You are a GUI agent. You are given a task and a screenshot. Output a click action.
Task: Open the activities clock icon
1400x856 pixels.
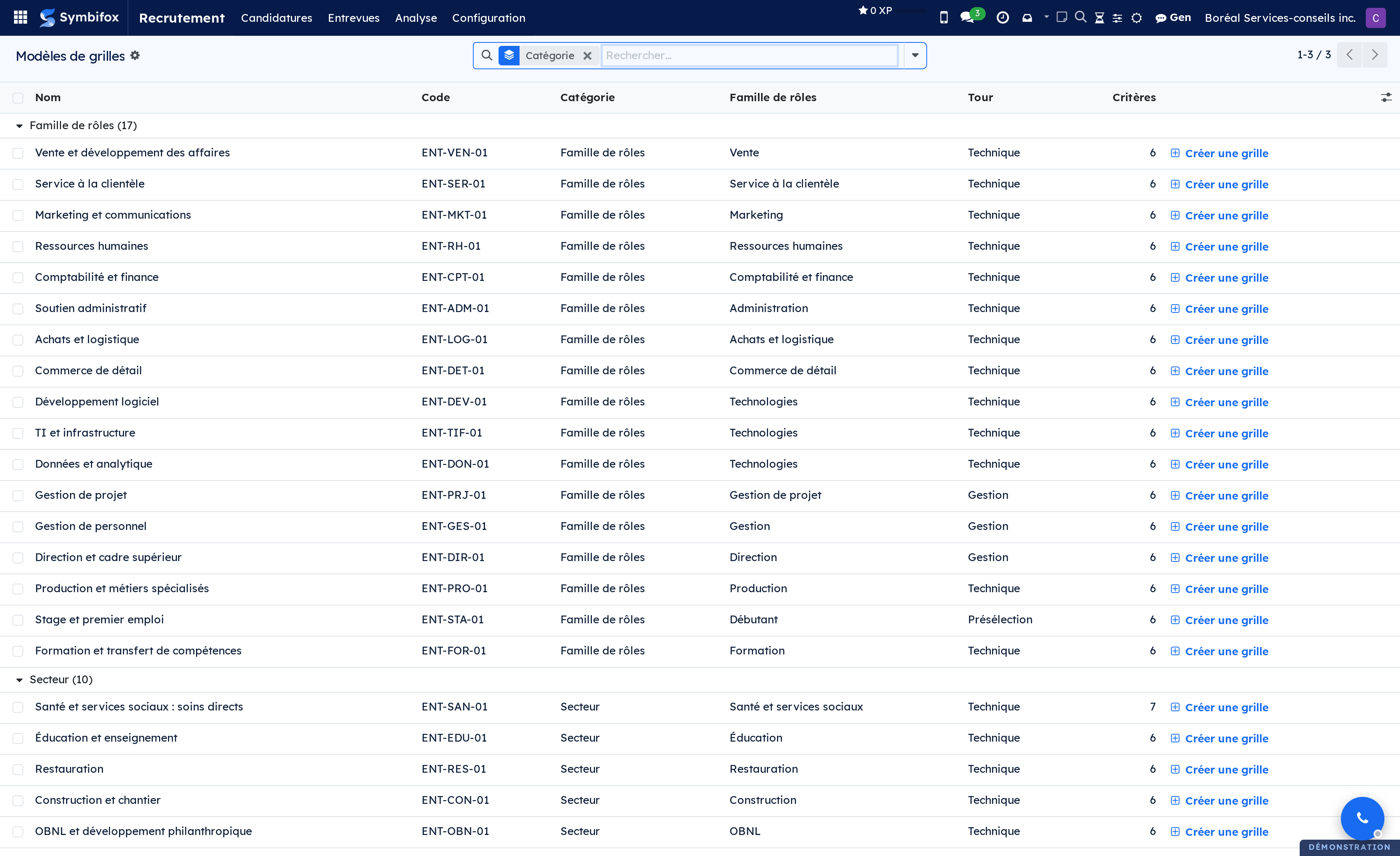pyautogui.click(x=1003, y=18)
